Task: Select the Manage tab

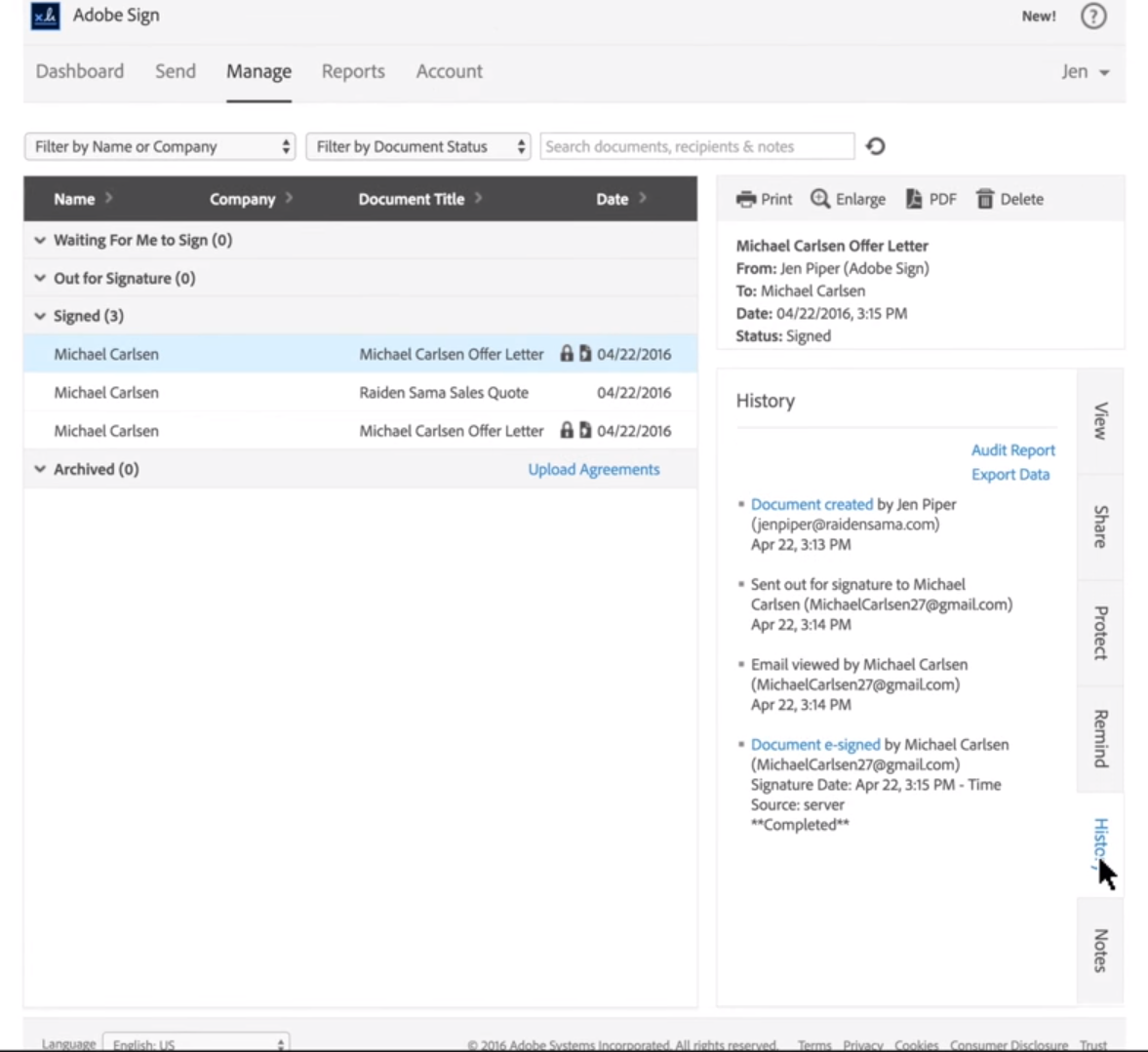Action: (258, 71)
